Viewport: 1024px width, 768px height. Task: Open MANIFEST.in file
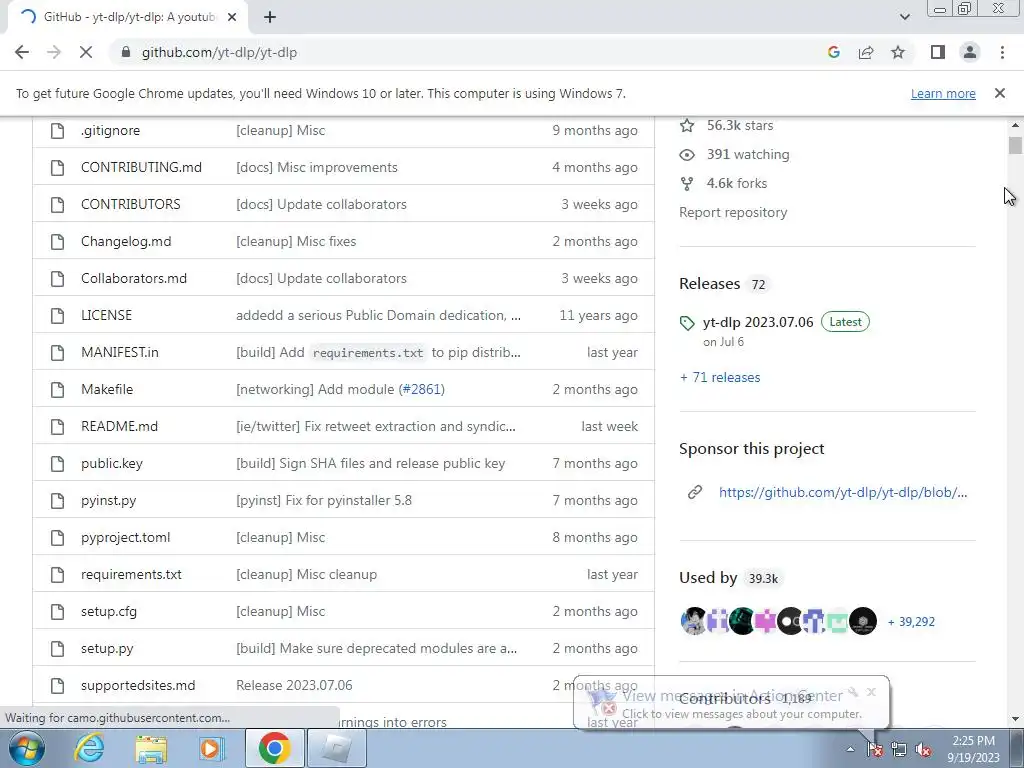coord(120,353)
